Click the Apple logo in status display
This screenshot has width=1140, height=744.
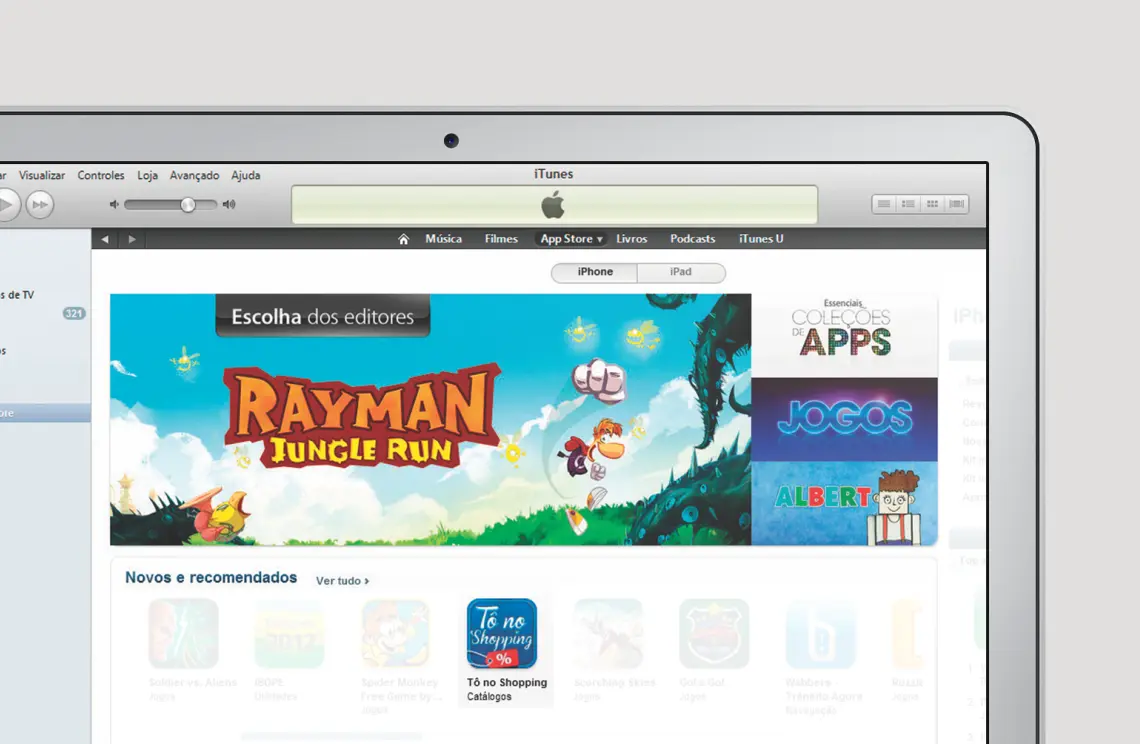click(553, 205)
